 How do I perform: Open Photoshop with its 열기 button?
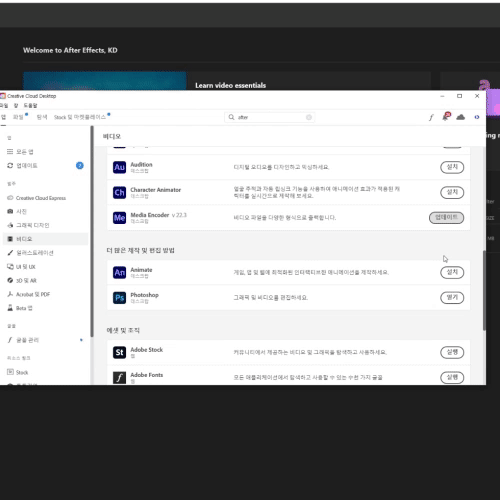pyautogui.click(x=452, y=297)
